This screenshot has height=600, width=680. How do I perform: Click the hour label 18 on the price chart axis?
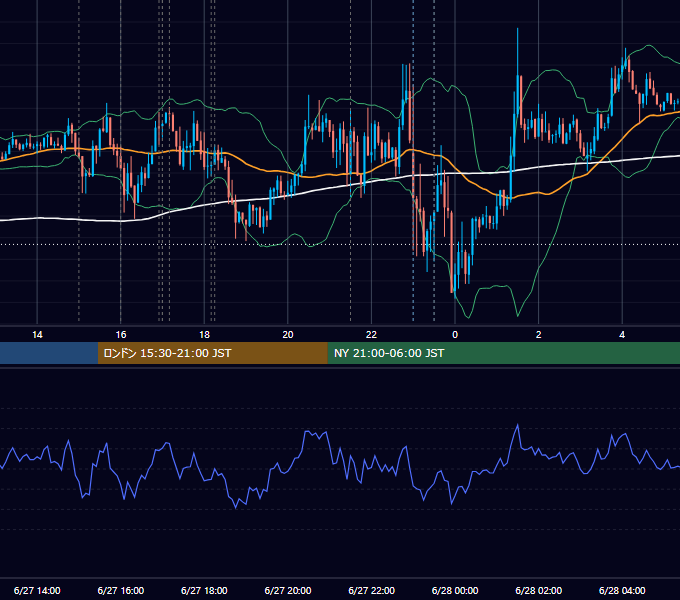[204, 335]
